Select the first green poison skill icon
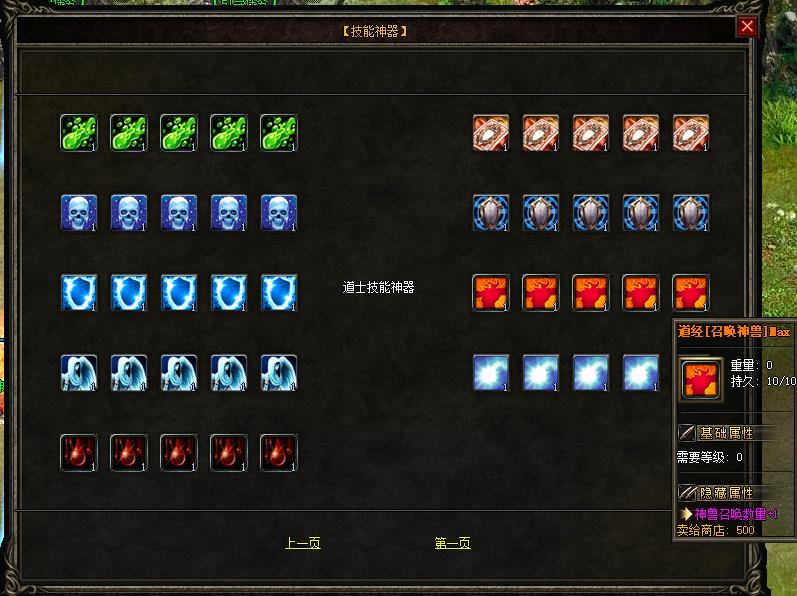The height and width of the screenshot is (596, 797). pyautogui.click(x=79, y=133)
